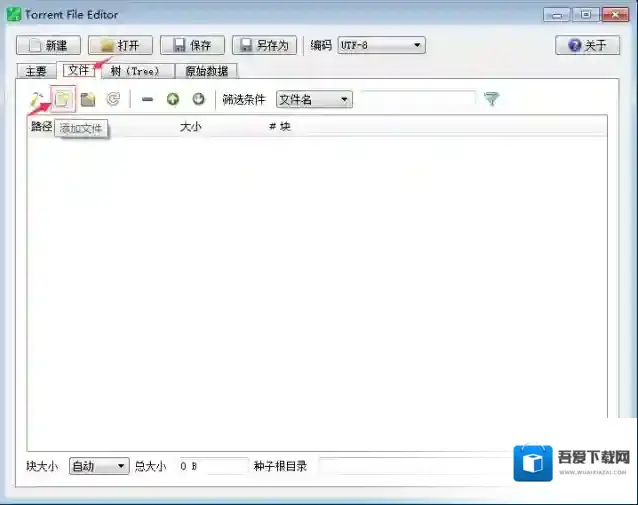Sort by the # 块 column header

tap(280, 127)
